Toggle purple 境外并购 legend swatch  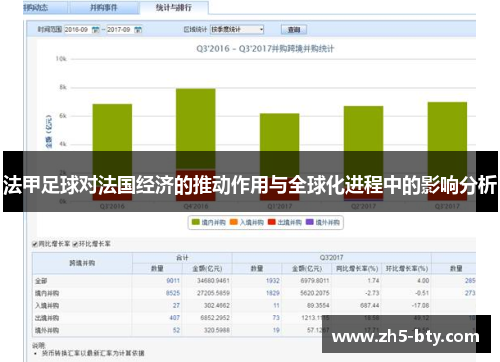tap(310, 222)
